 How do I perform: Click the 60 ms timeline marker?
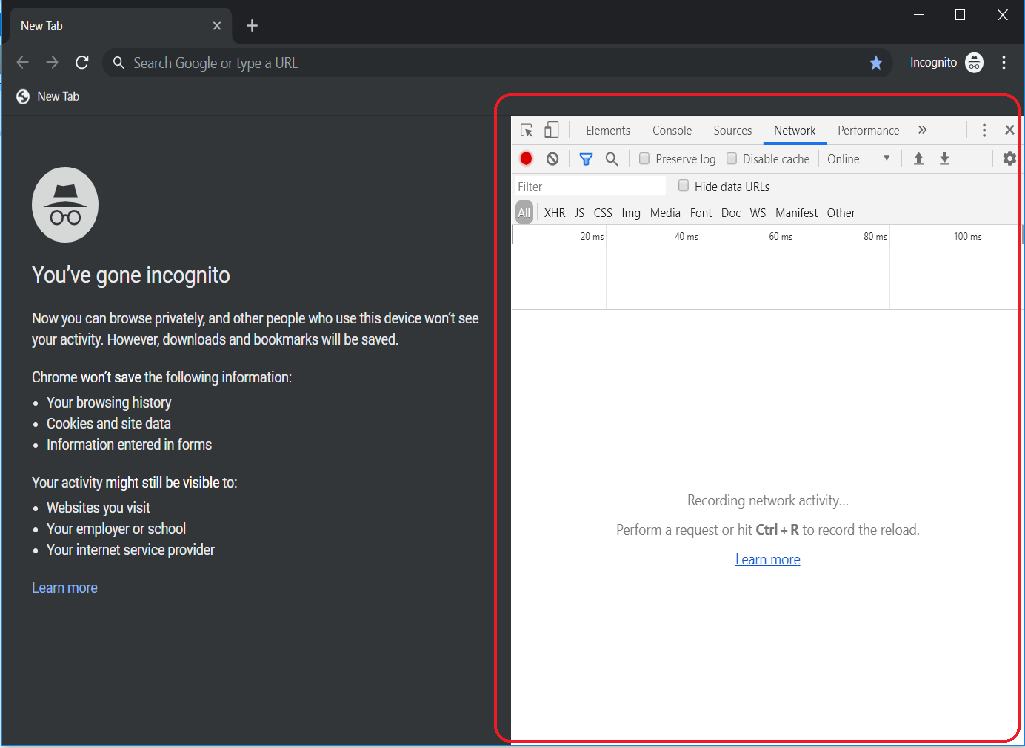click(781, 237)
